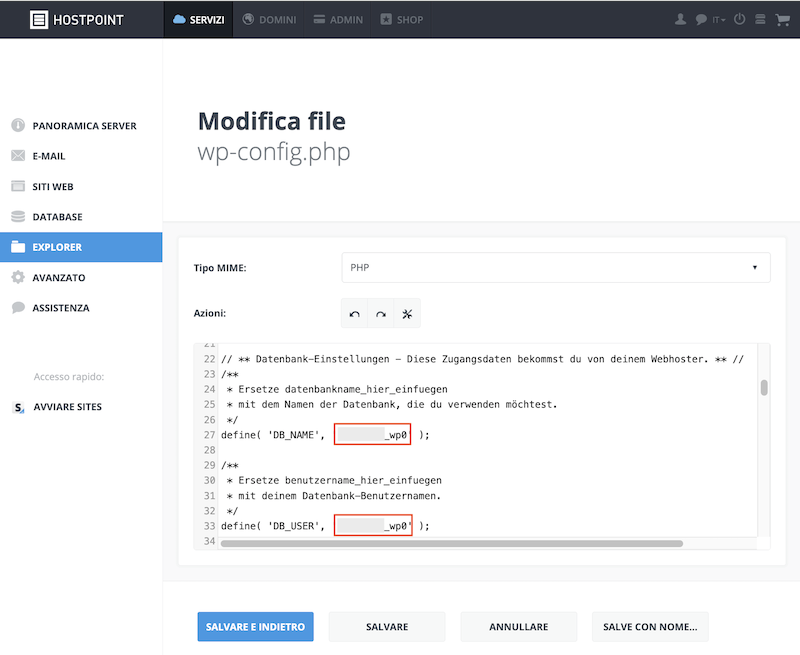This screenshot has width=800, height=655.
Task: Click the DB_NAME define line in editor
Action: pos(326,435)
